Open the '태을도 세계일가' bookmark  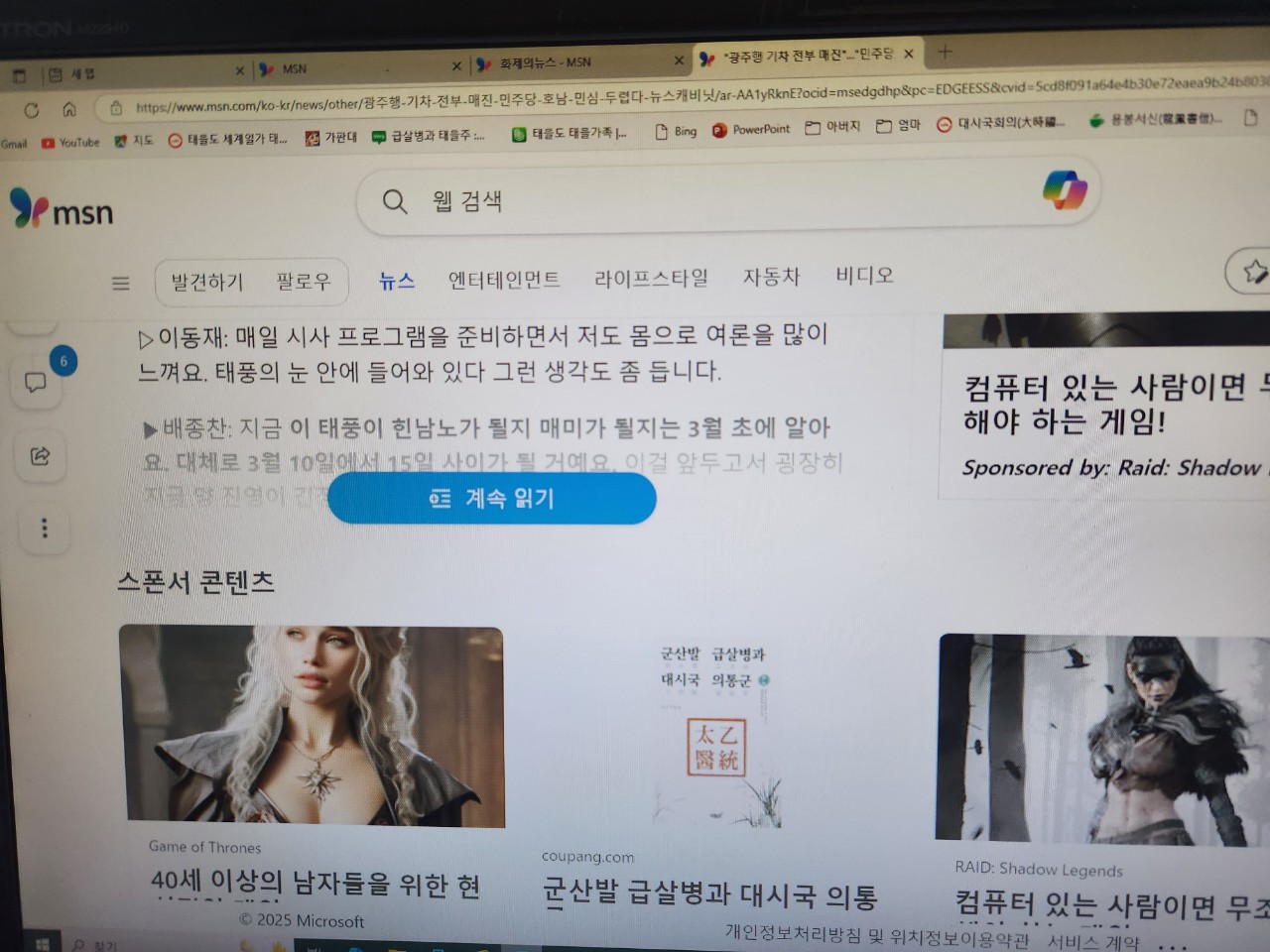coord(228,140)
